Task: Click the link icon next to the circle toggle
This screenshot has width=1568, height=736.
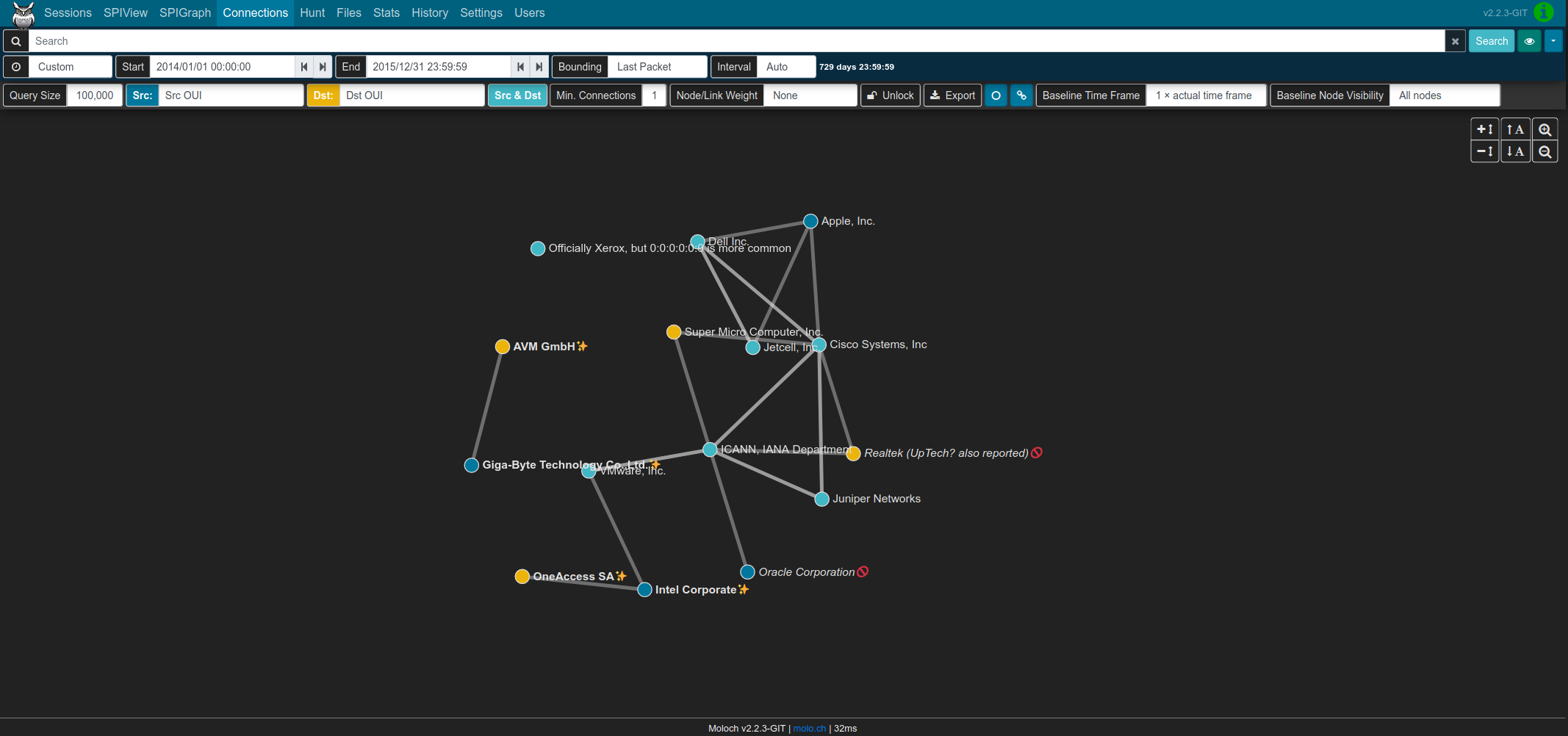Action: pos(1021,95)
